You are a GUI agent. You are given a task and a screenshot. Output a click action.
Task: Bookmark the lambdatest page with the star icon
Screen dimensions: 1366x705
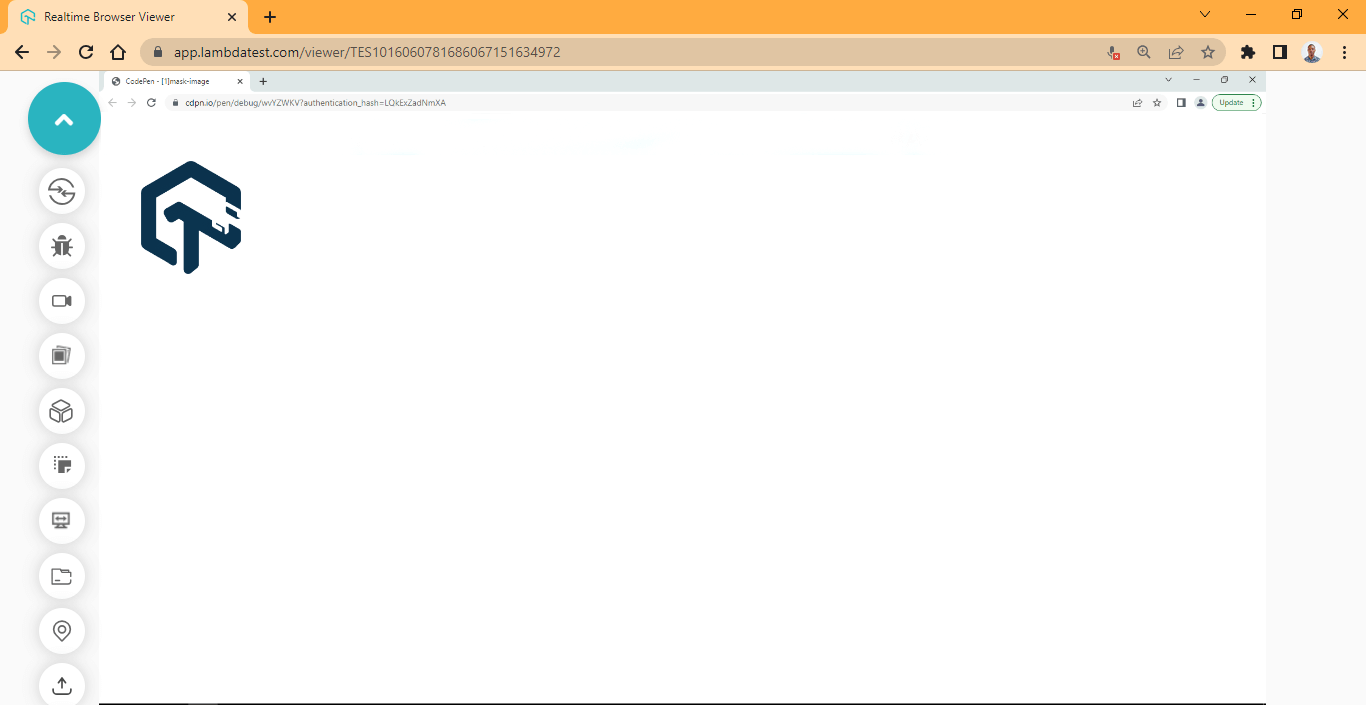pyautogui.click(x=1208, y=52)
